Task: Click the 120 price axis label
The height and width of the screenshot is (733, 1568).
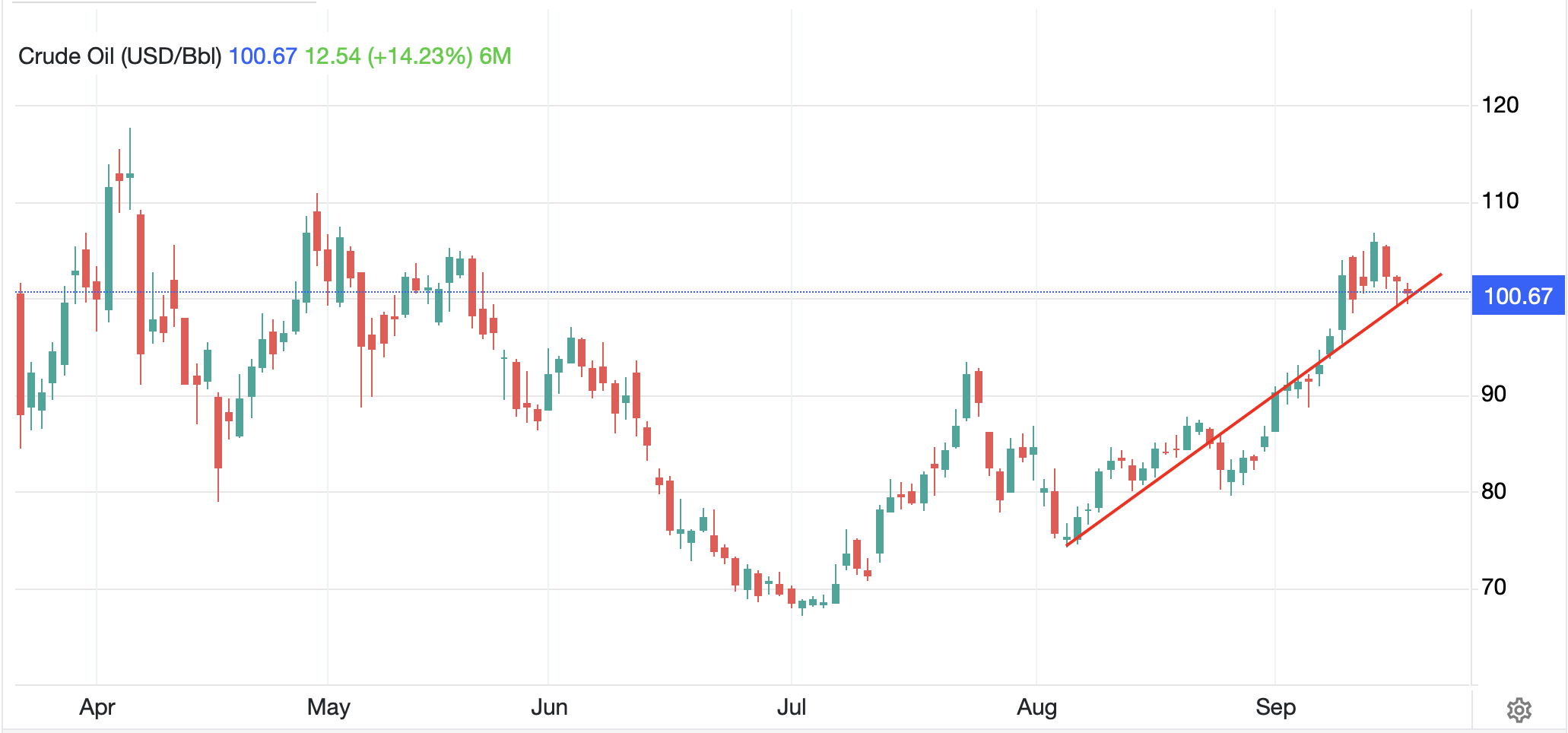Action: (1500, 105)
